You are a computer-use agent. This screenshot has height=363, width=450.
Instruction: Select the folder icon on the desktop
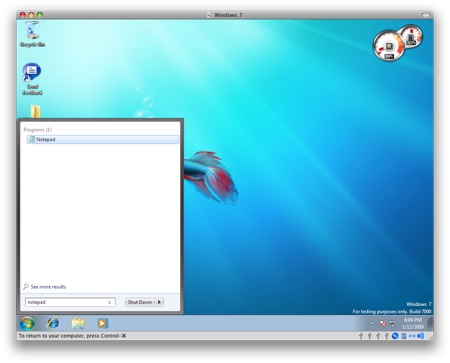(35, 112)
